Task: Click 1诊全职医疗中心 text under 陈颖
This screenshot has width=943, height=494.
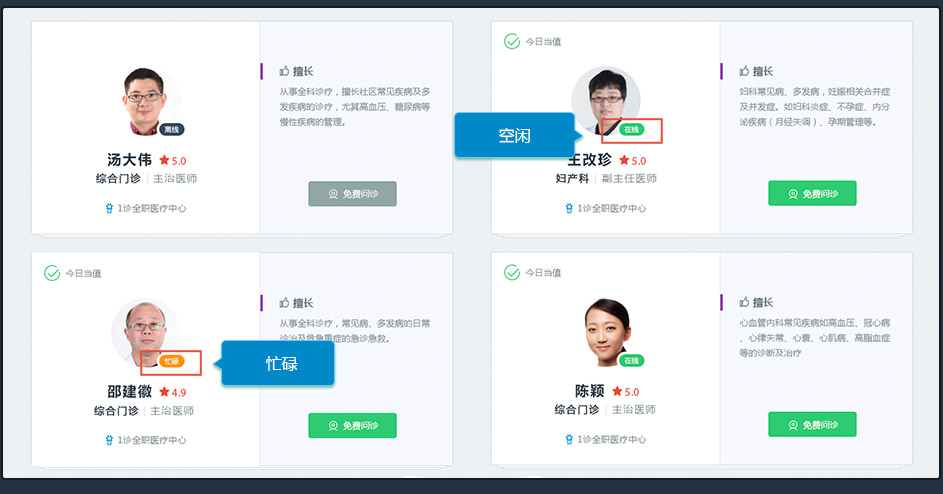Action: 612,439
